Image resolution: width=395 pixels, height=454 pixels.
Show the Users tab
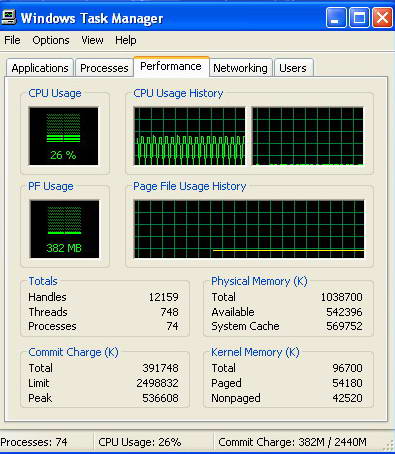pos(293,68)
